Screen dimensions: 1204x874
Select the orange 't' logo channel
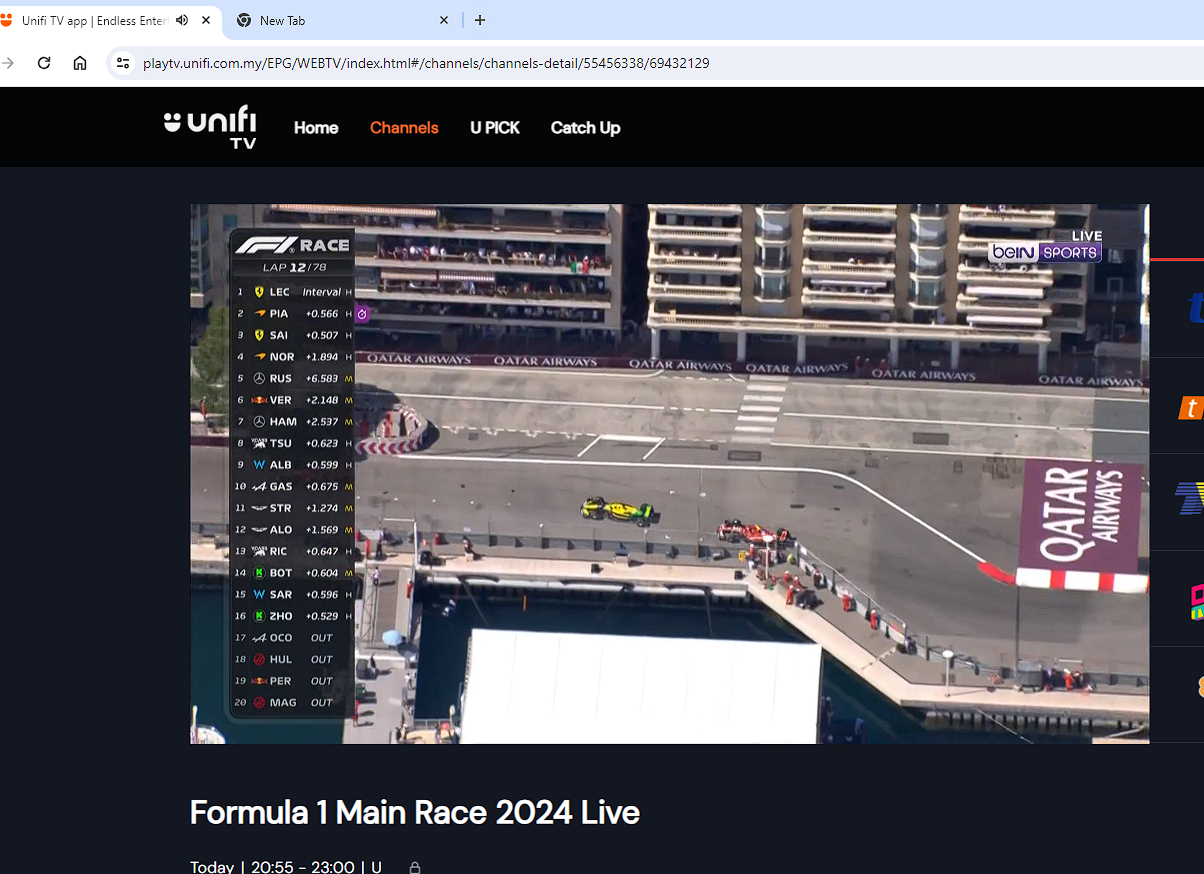(1190, 407)
